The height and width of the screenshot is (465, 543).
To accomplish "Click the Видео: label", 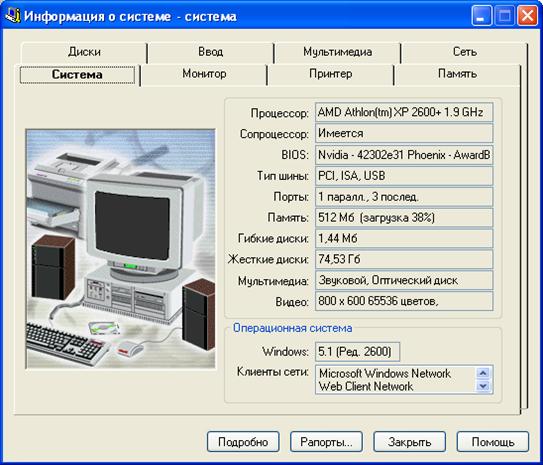I will 292,302.
